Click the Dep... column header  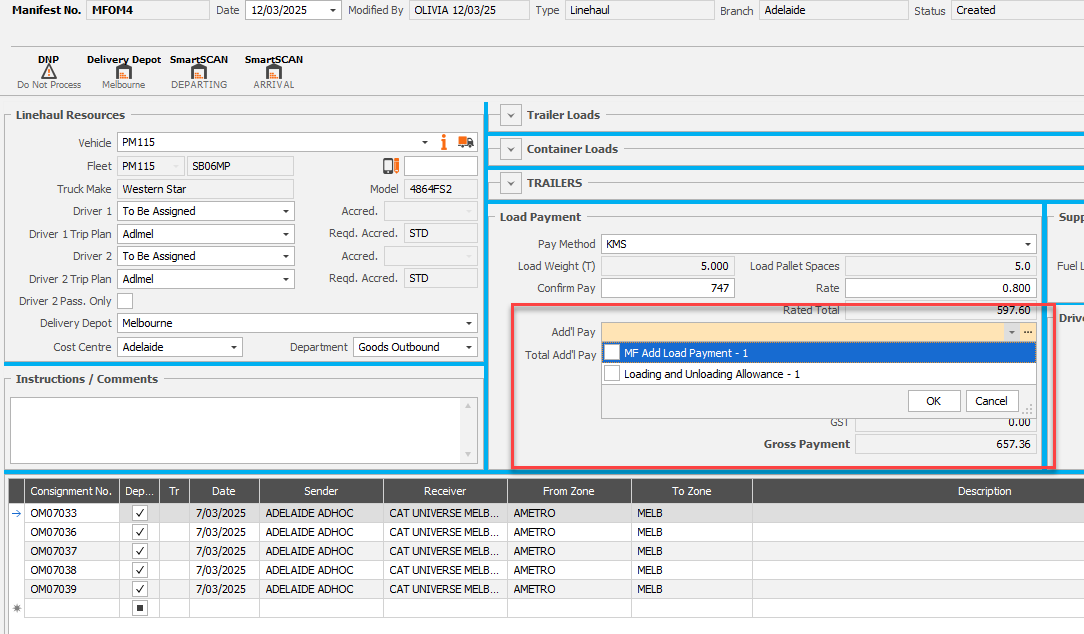pos(140,491)
